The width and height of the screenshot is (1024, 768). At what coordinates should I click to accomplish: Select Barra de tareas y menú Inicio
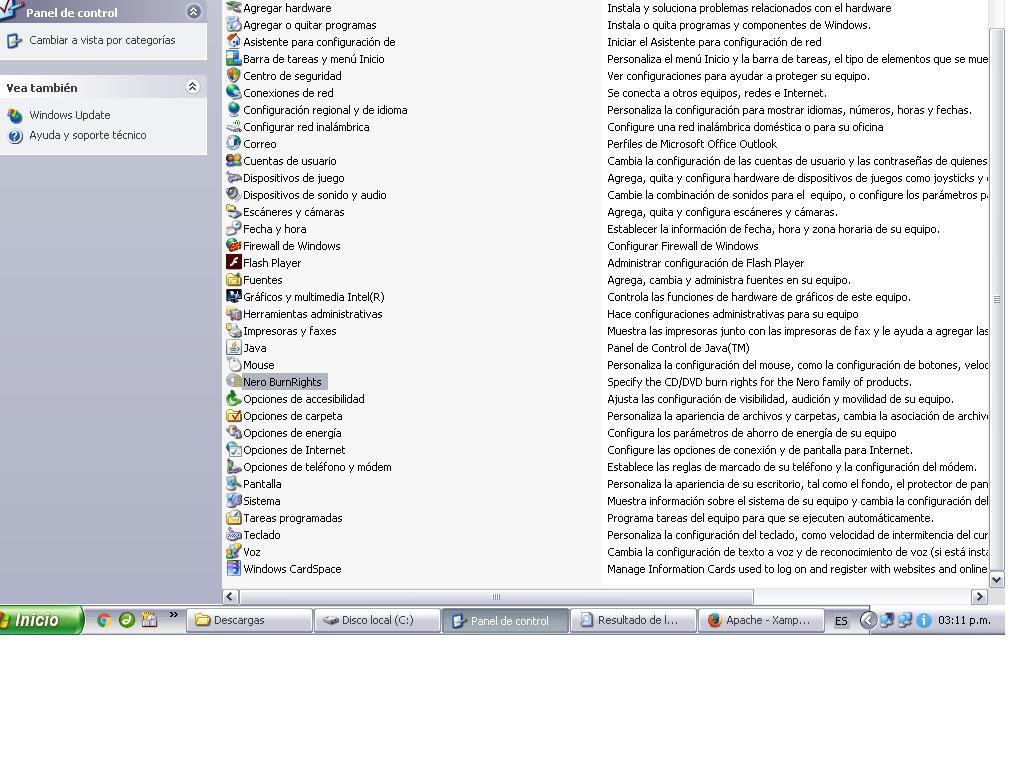click(x=313, y=59)
